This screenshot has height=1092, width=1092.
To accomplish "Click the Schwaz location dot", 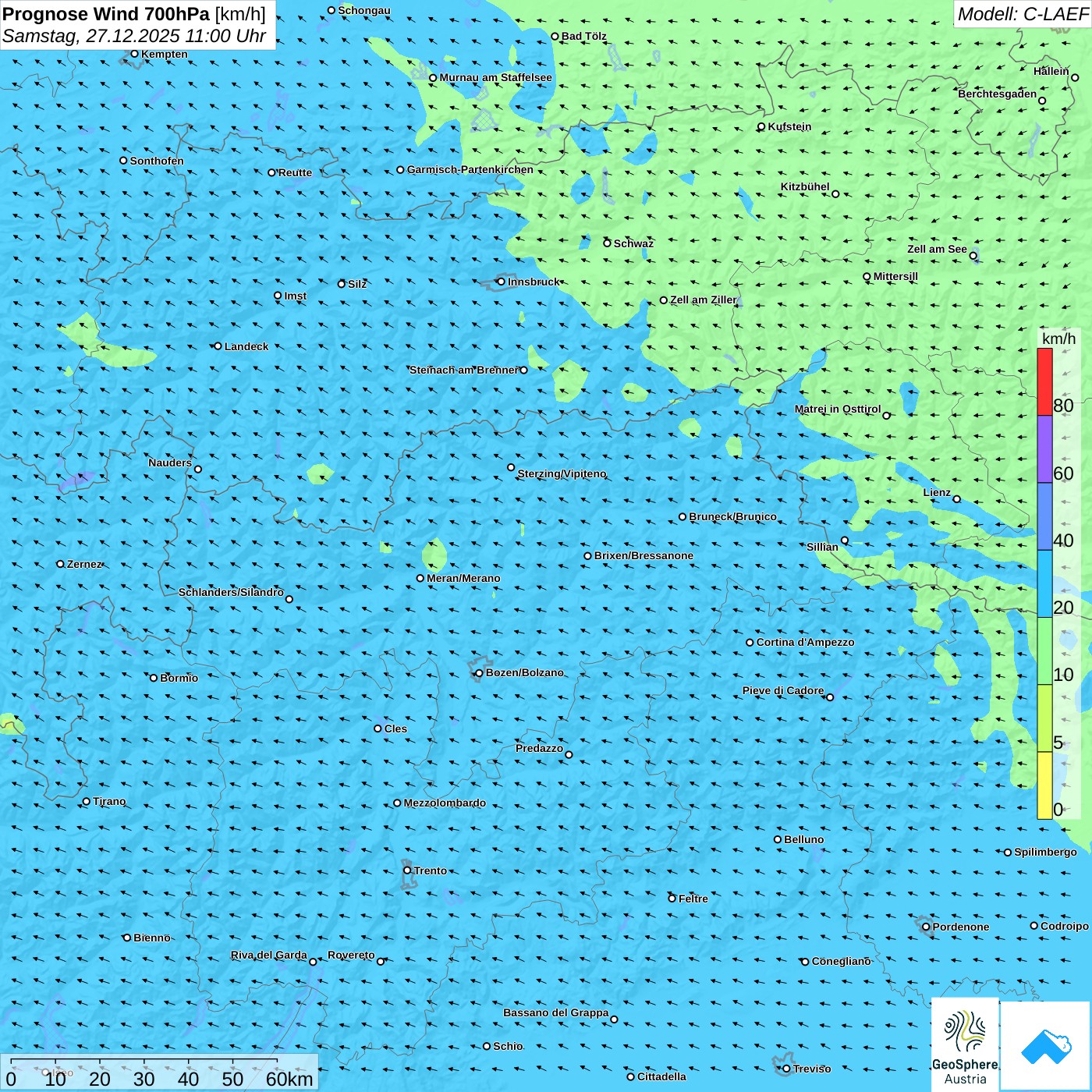I will pyautogui.click(x=607, y=243).
